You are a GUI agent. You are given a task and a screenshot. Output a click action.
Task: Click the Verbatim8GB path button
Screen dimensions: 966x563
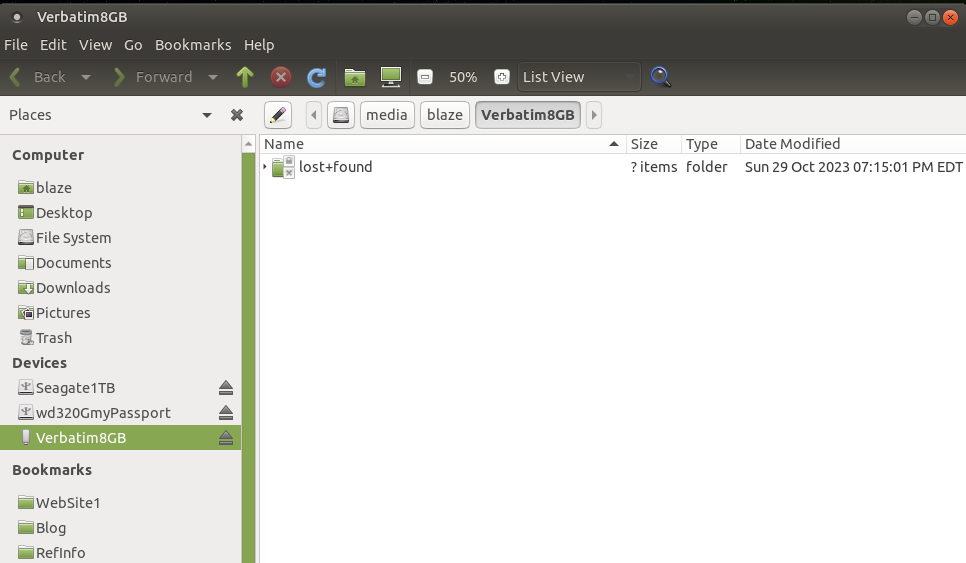pos(528,115)
